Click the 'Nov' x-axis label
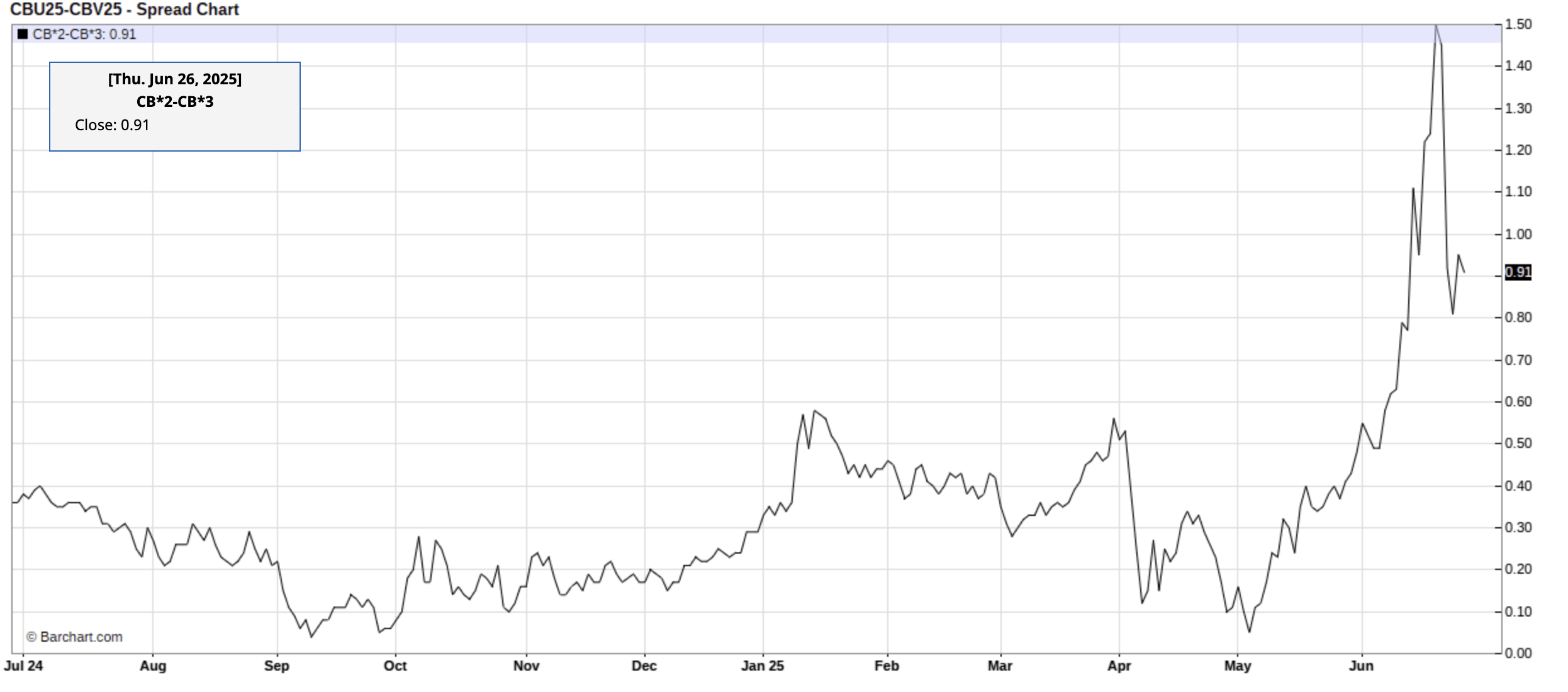1568x692 pixels. pyautogui.click(x=527, y=666)
